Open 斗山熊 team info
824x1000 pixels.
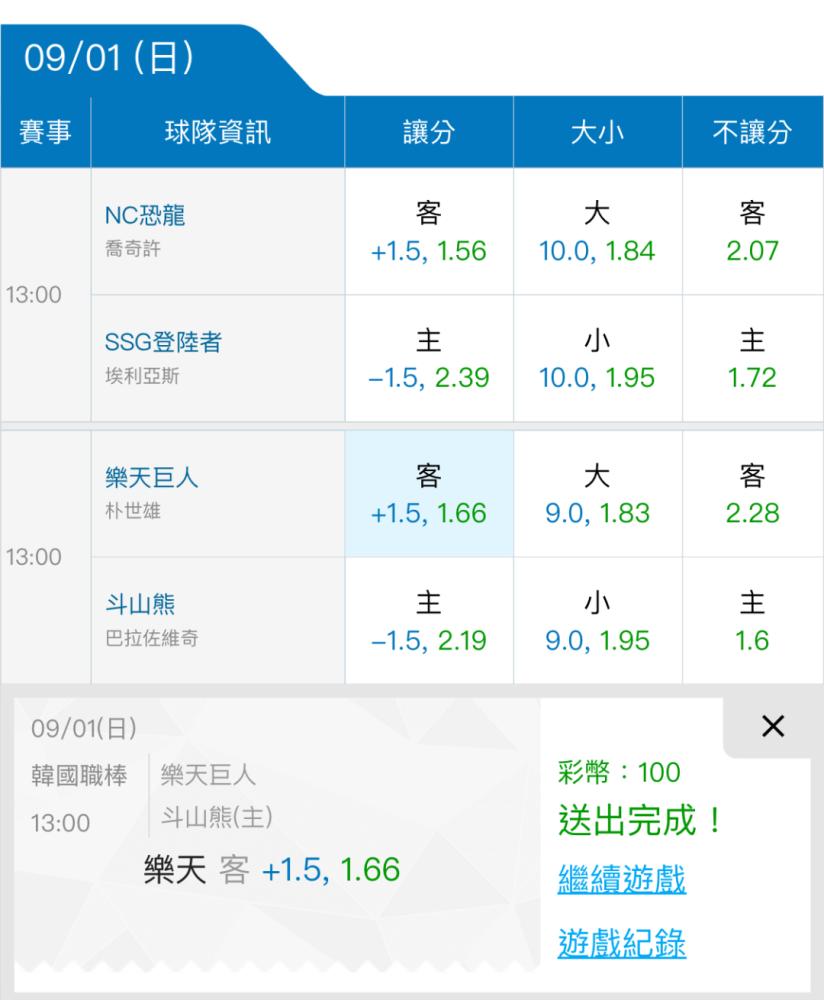[x=218, y=621]
